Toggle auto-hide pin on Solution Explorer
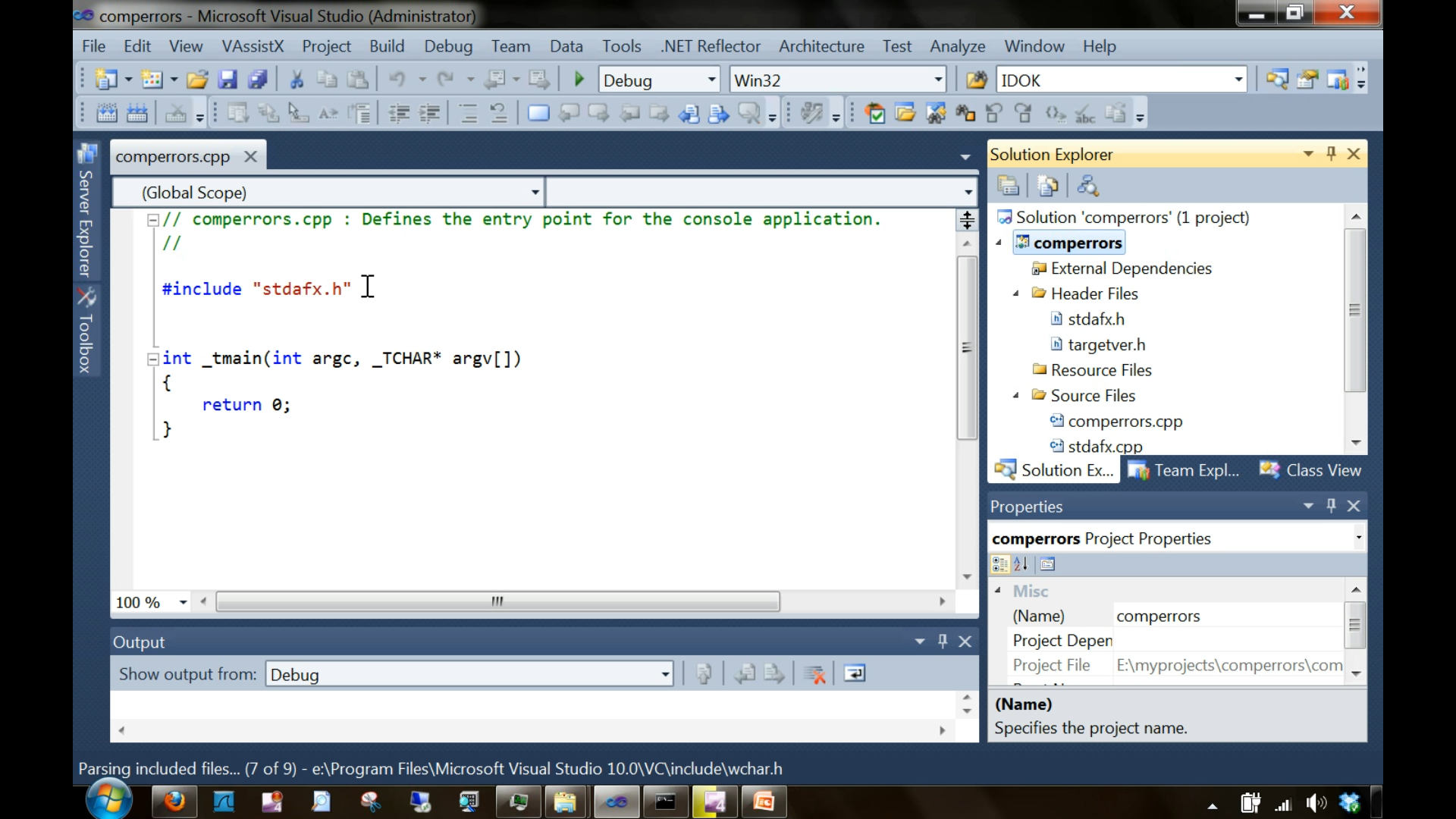The width and height of the screenshot is (1456, 819). [x=1331, y=154]
